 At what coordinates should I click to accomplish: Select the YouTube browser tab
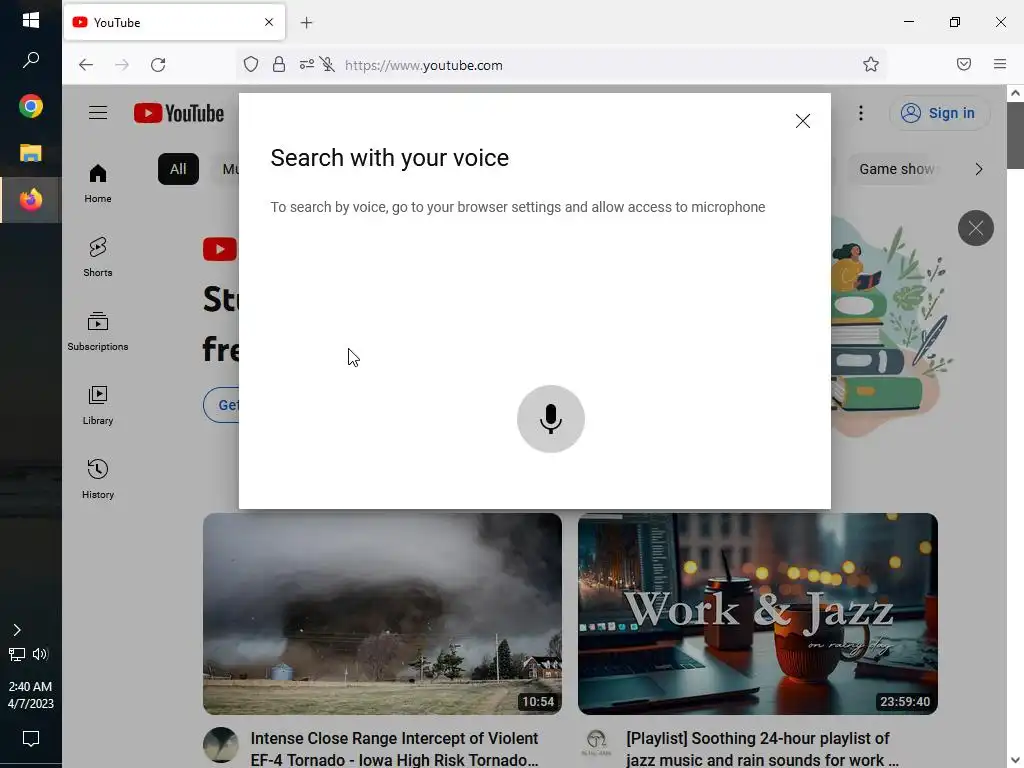click(174, 22)
